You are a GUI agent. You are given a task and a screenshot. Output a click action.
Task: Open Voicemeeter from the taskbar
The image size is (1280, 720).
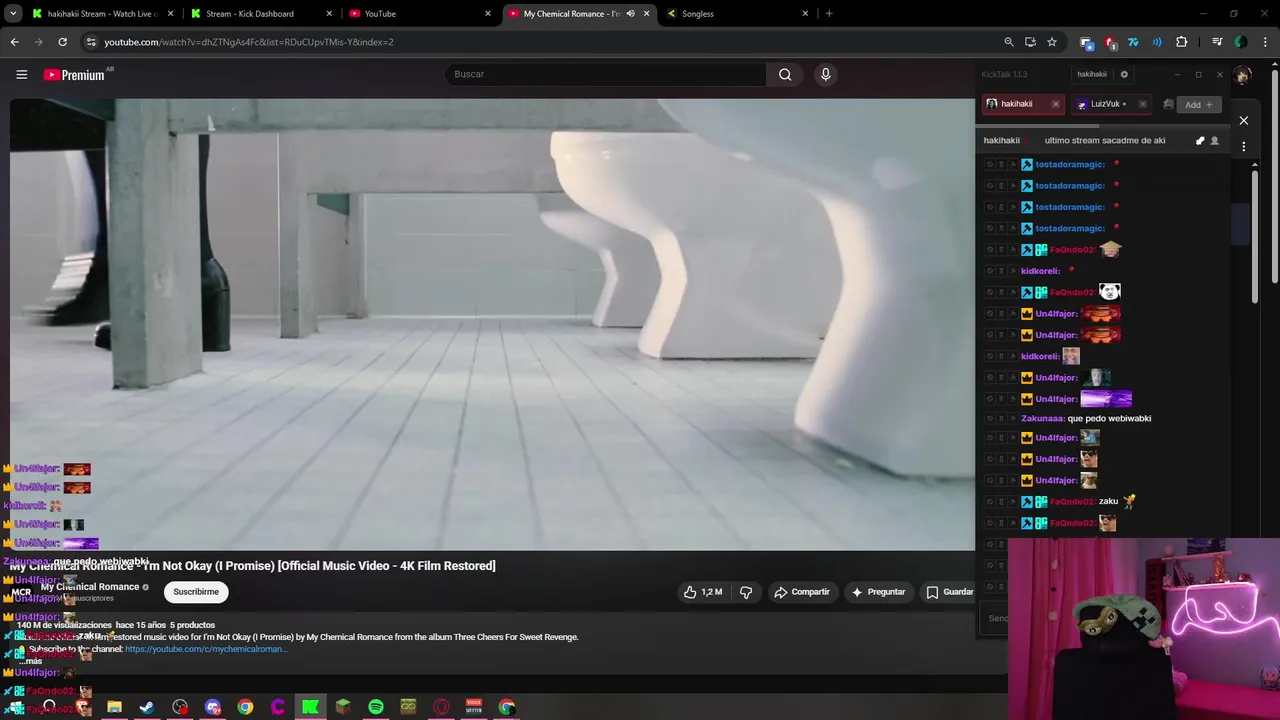point(474,707)
